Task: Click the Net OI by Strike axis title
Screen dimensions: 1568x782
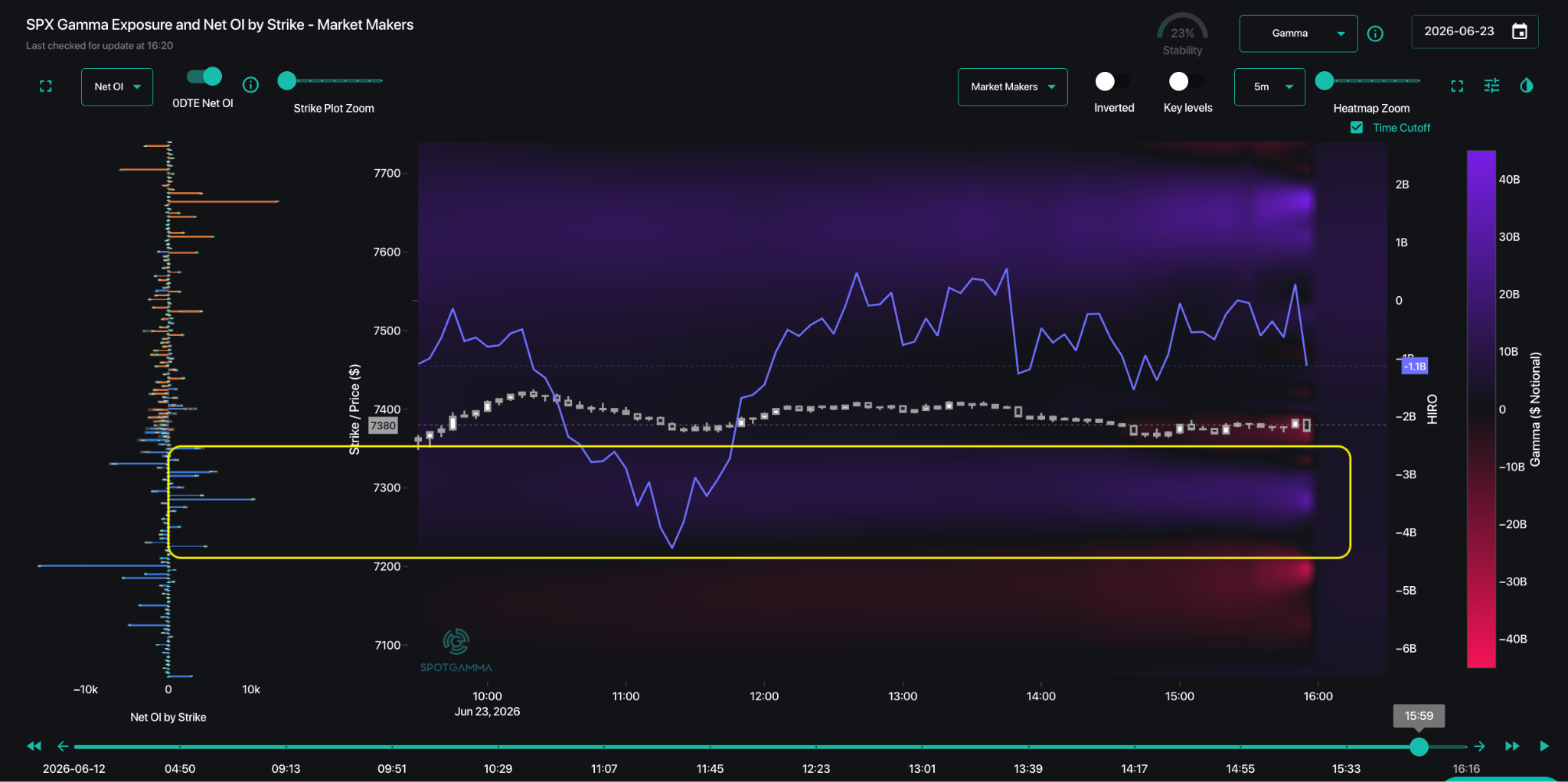Action: [168, 717]
